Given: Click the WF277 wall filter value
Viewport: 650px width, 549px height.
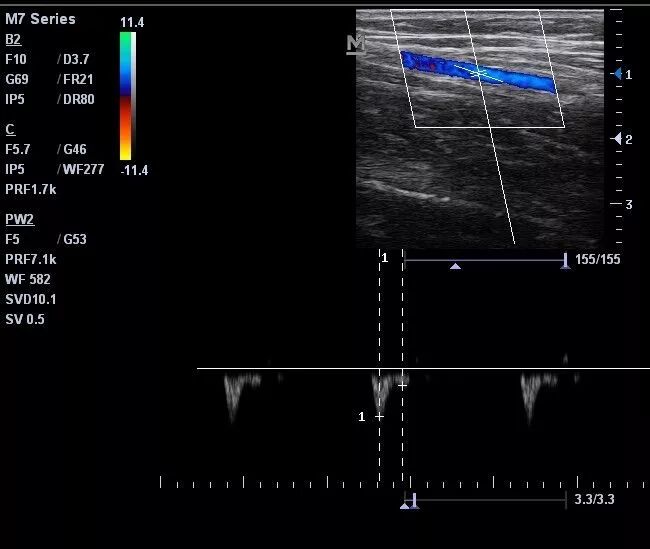Looking at the screenshot, I should click(83, 169).
